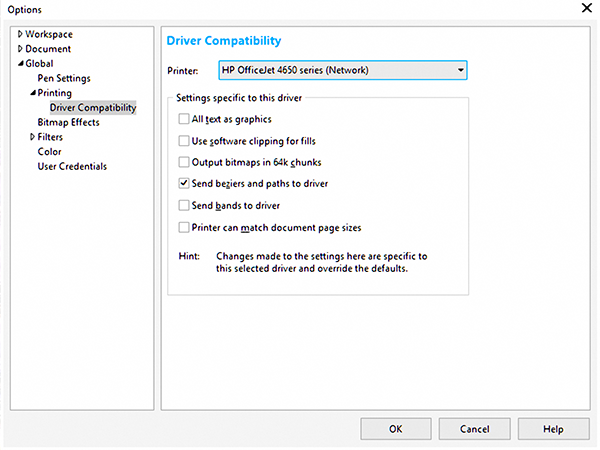Select Bitmap Effects in the tree
Viewport: 600px width, 450px height.
pos(68,122)
